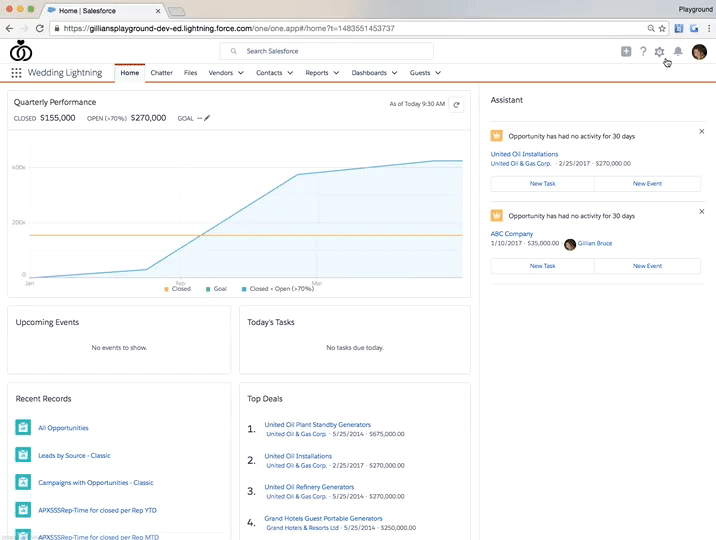Open the Guests tab
The height and width of the screenshot is (540, 716).
[420, 73]
